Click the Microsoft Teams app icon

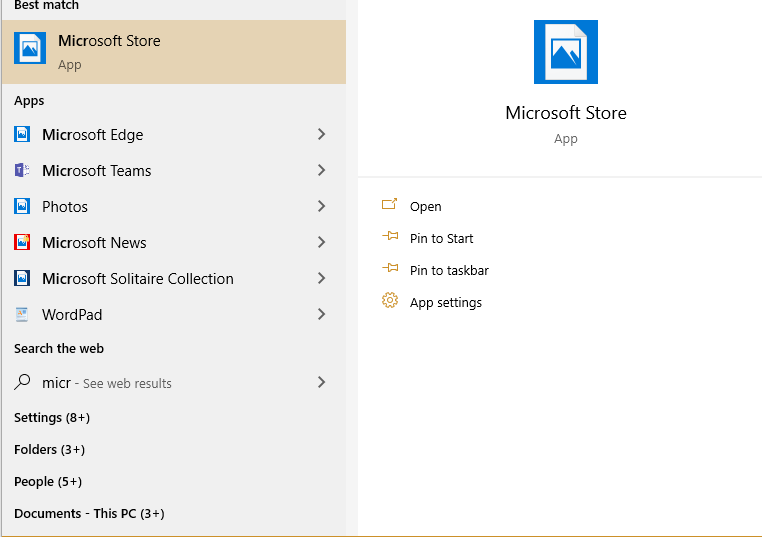tap(22, 170)
